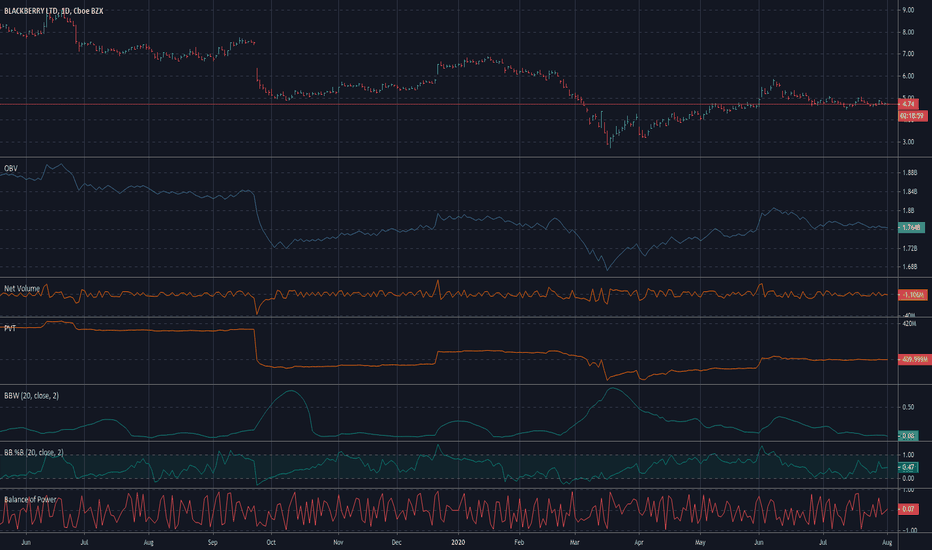Click the 0.07 Balance of Power tag
The width and height of the screenshot is (932, 550).
click(908, 509)
